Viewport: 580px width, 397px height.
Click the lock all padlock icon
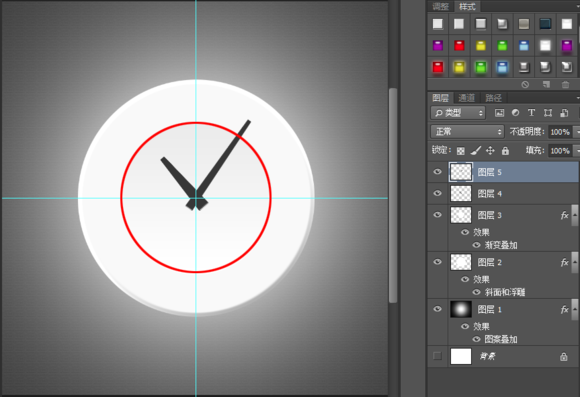click(505, 150)
